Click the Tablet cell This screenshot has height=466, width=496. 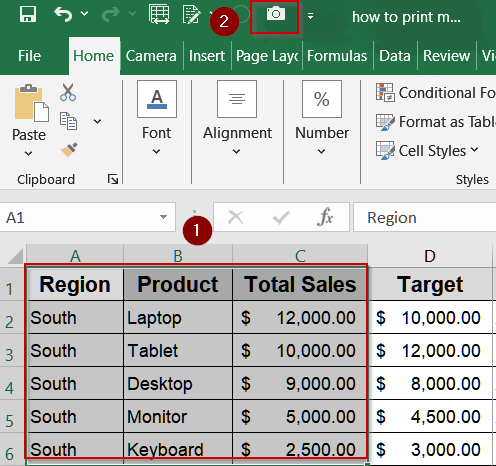click(178, 350)
